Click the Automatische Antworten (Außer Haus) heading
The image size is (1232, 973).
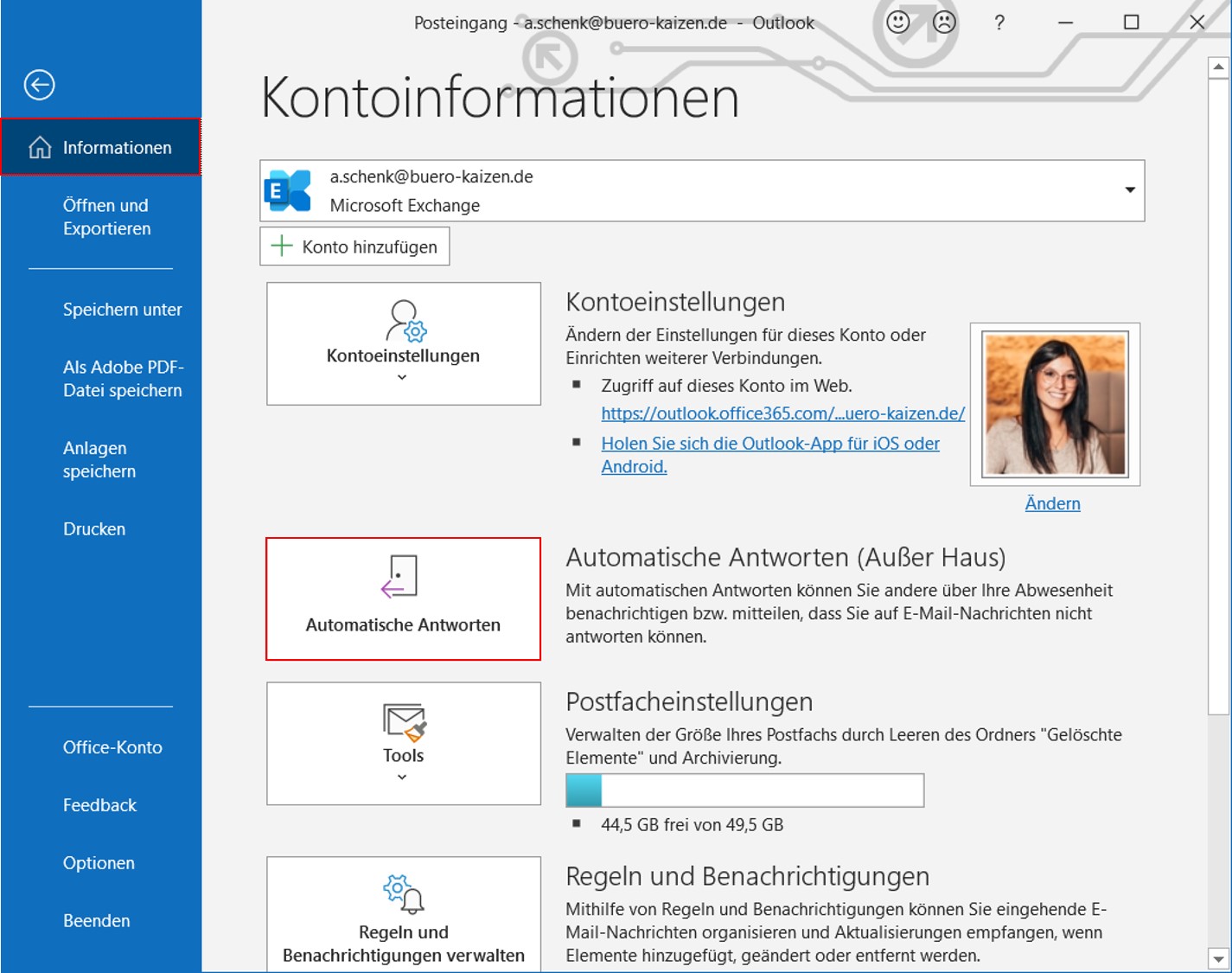786,558
